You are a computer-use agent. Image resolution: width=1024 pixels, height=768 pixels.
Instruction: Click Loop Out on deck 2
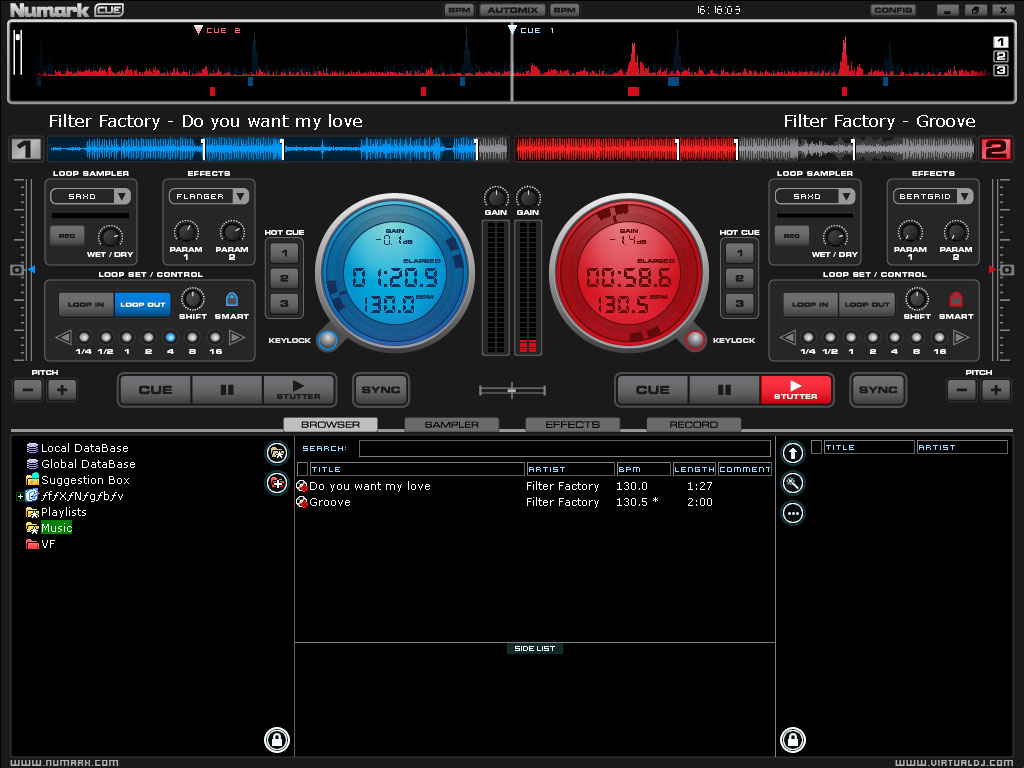point(867,304)
